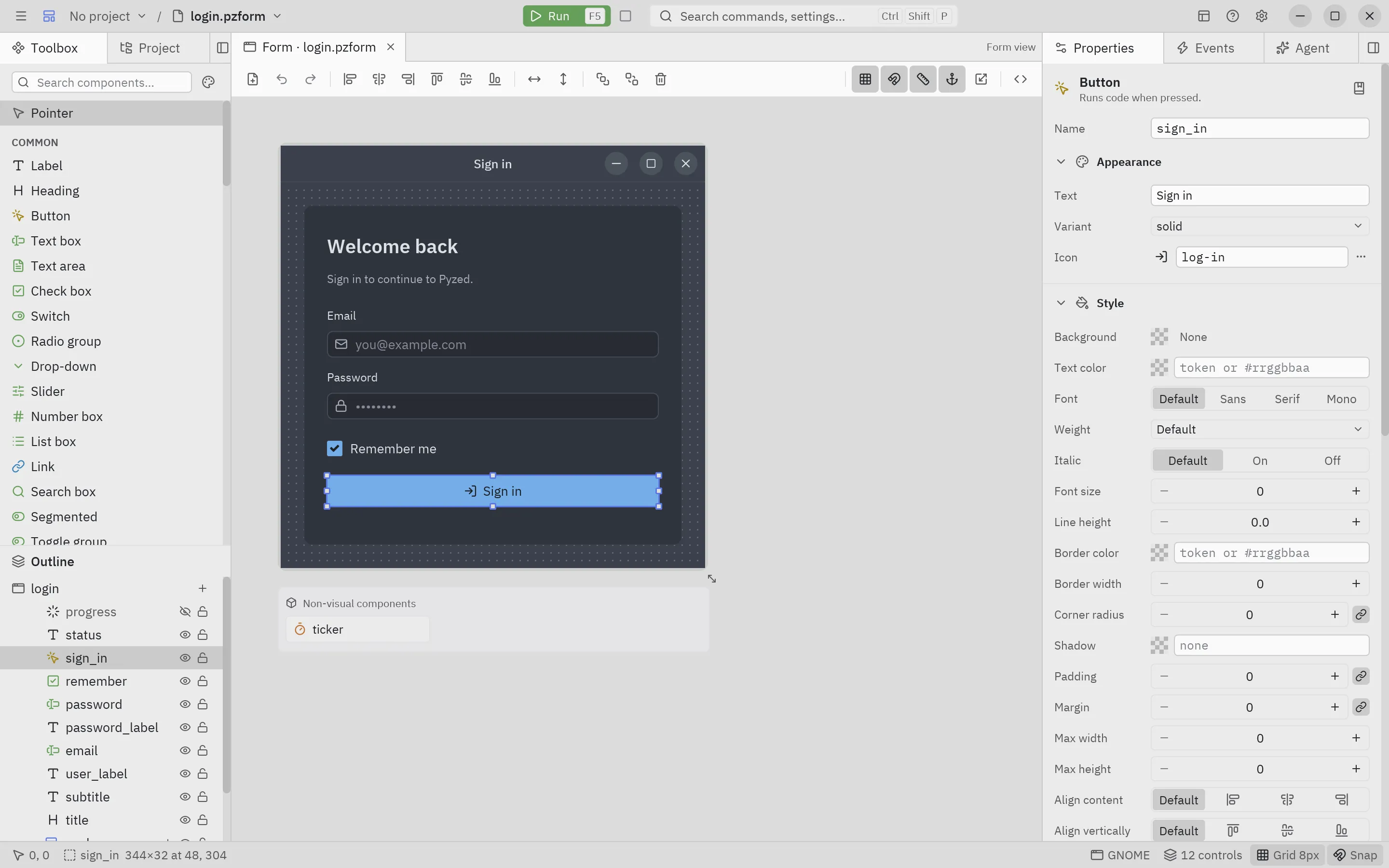Make selected controls the same width
The image size is (1389, 868).
[x=534, y=79]
